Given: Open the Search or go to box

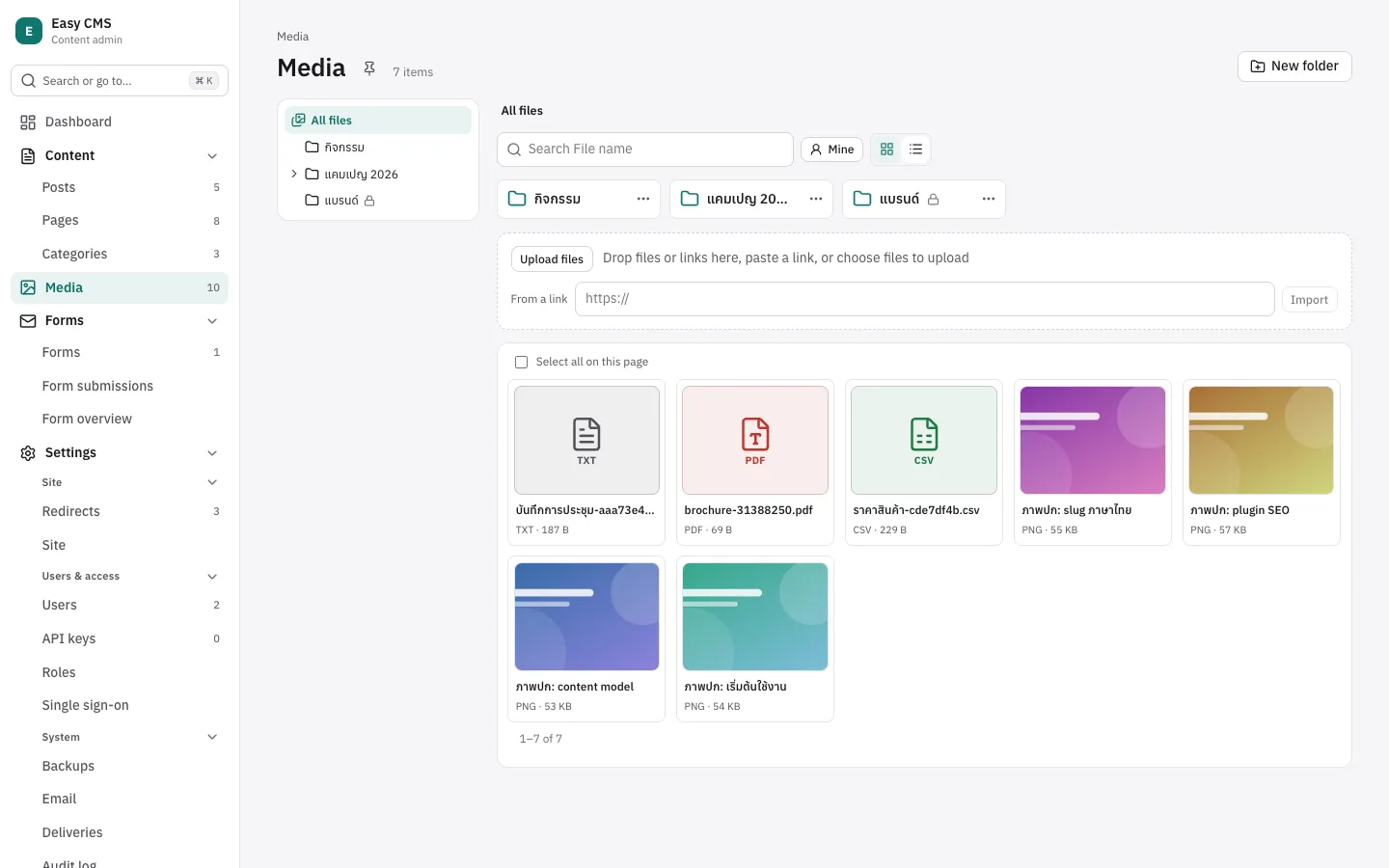Looking at the screenshot, I should (x=120, y=81).
